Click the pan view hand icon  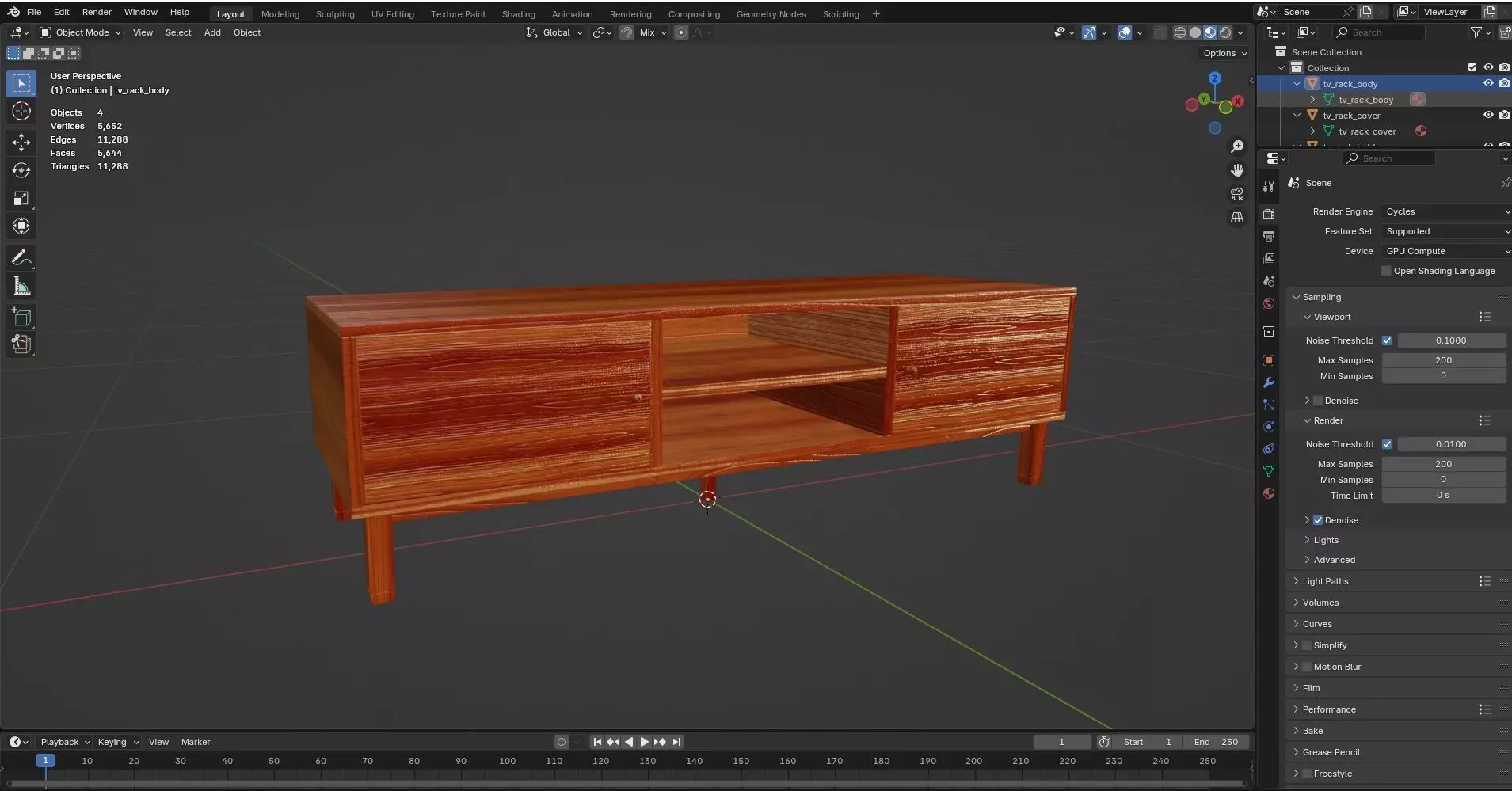click(1237, 170)
